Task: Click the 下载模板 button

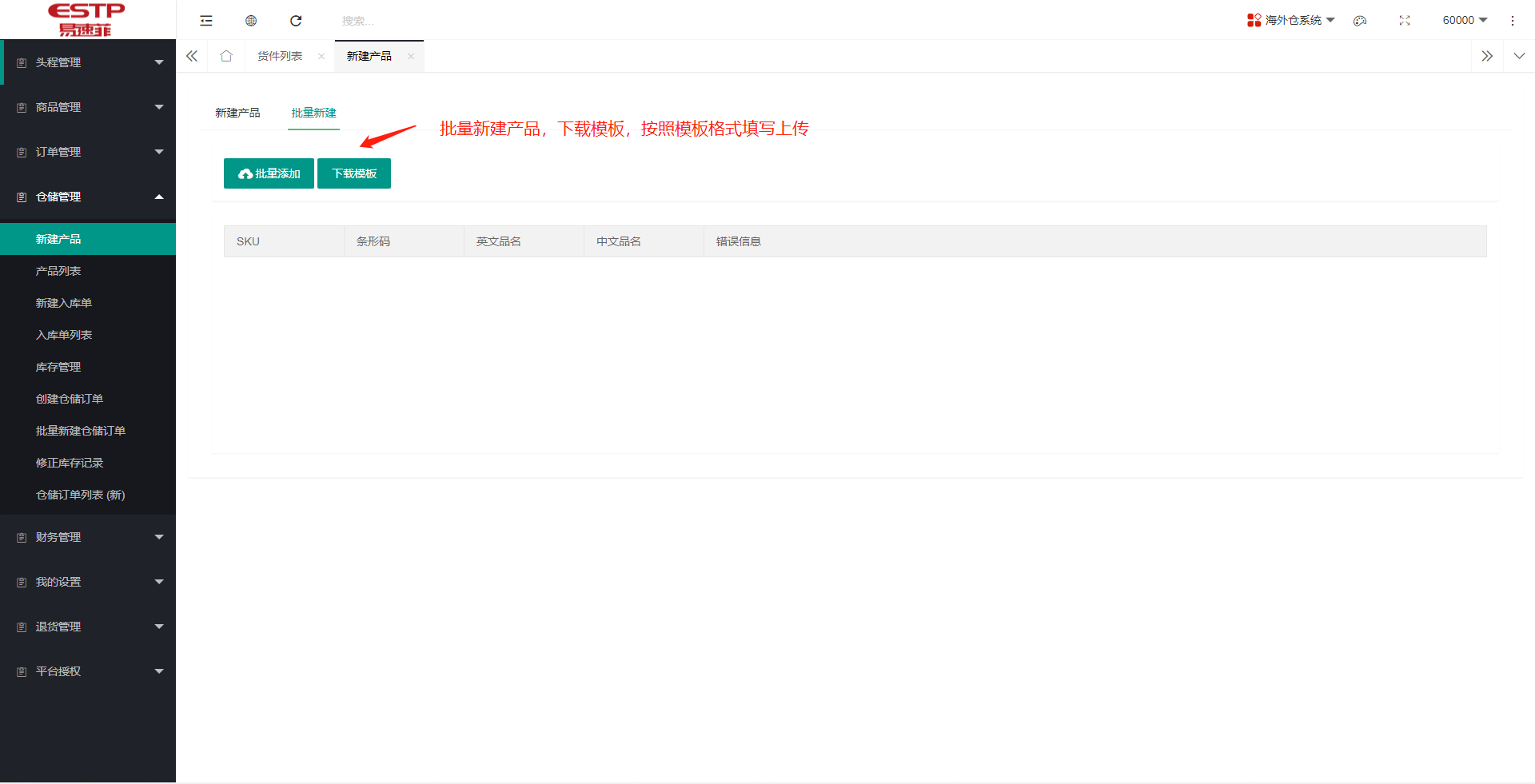Action: [354, 173]
